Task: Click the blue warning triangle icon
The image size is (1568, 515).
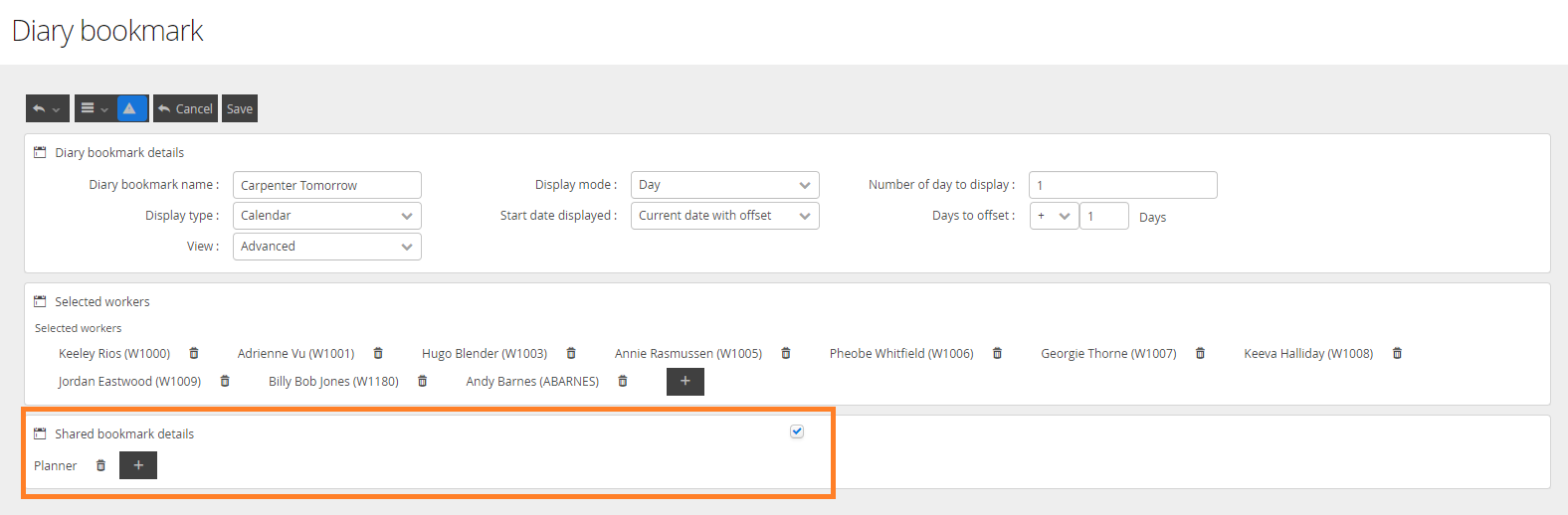Action: 130,108
